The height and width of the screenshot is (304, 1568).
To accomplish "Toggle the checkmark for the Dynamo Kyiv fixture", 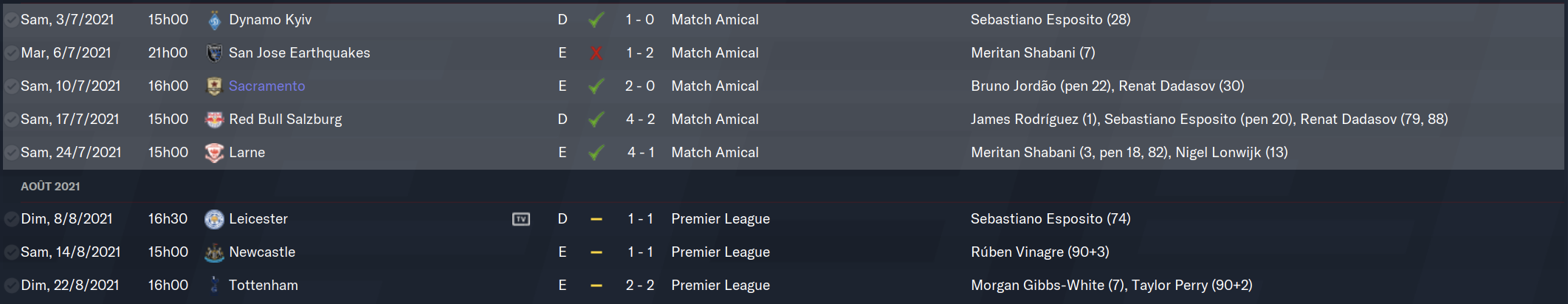I will [12, 20].
